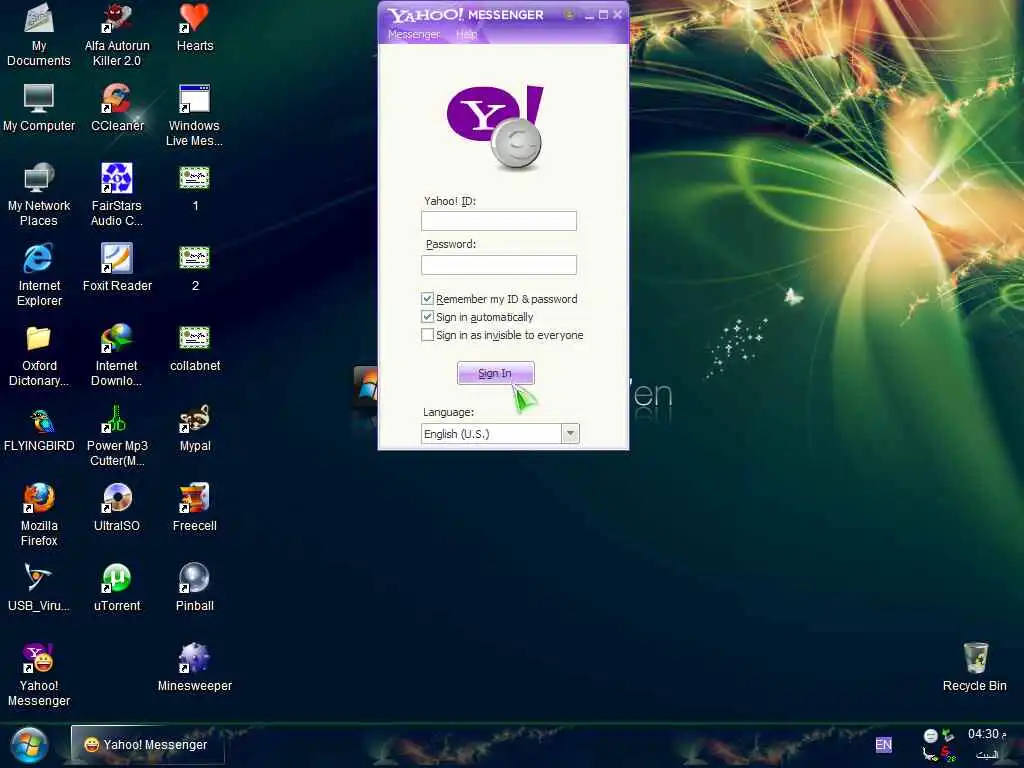Launch uTorrent desktop shortcut
This screenshot has height=768, width=1024.
click(117, 588)
